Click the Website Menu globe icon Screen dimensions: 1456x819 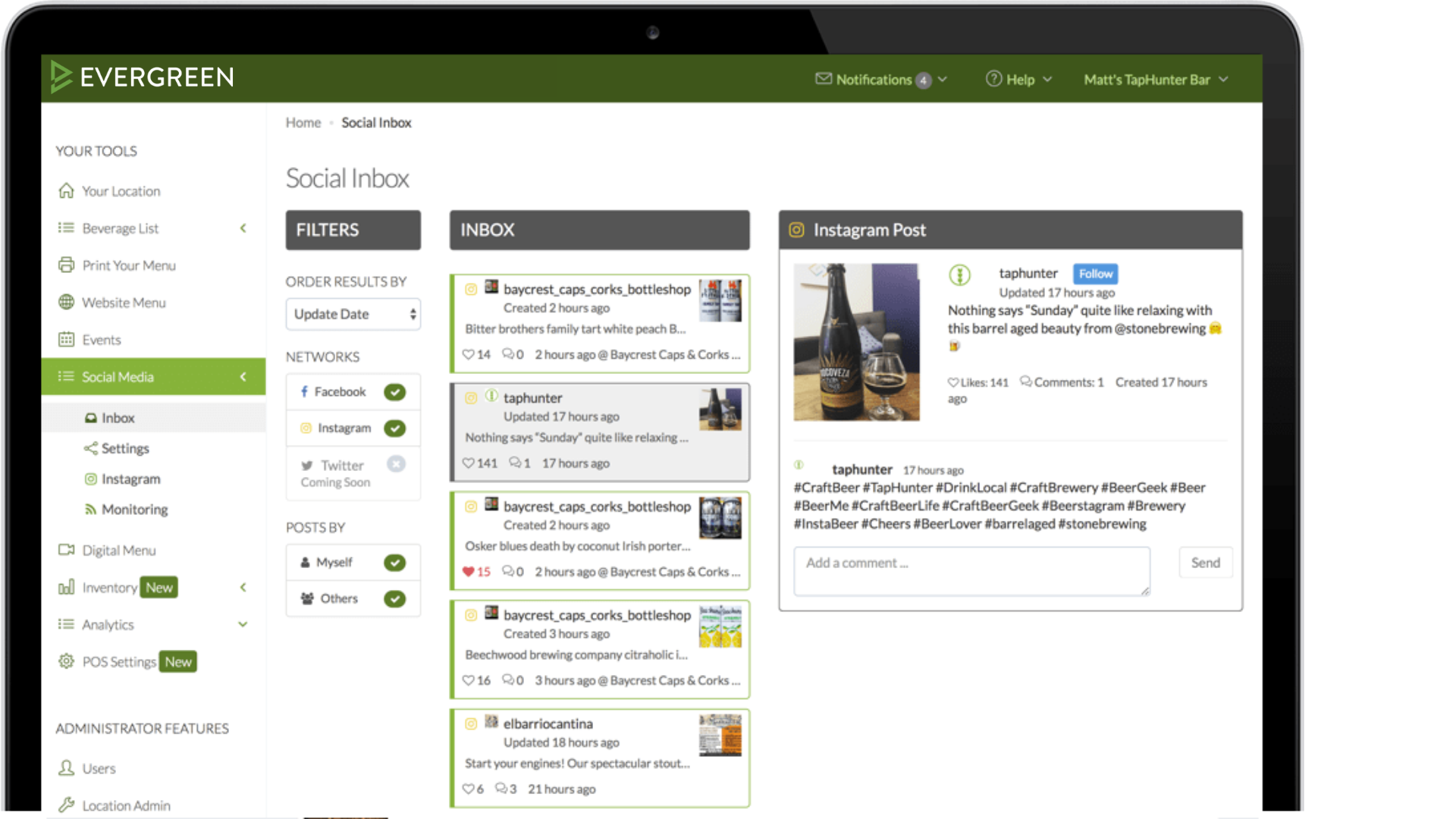(67, 303)
